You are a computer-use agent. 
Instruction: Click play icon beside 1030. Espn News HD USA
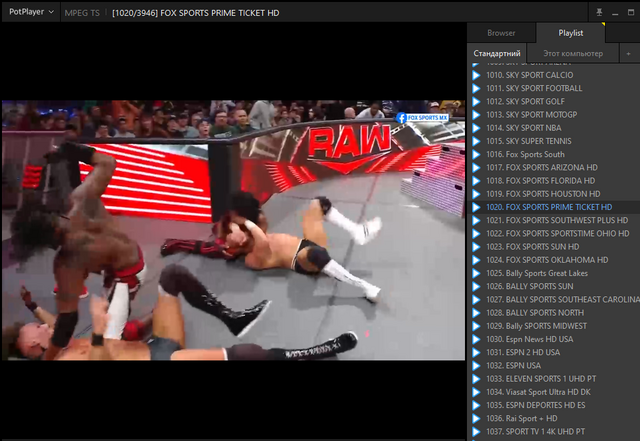476,339
